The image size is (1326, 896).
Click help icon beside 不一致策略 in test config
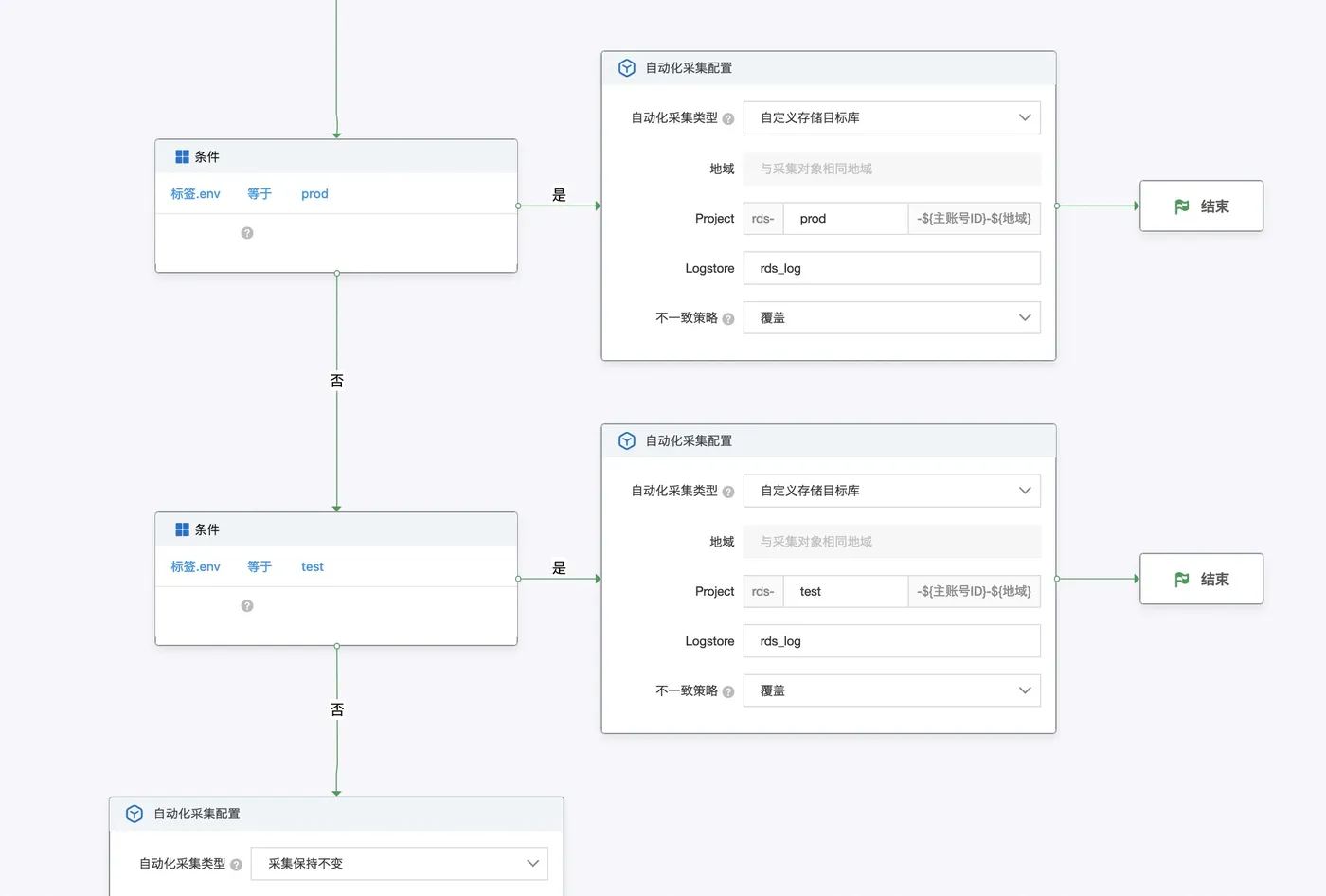point(728,692)
